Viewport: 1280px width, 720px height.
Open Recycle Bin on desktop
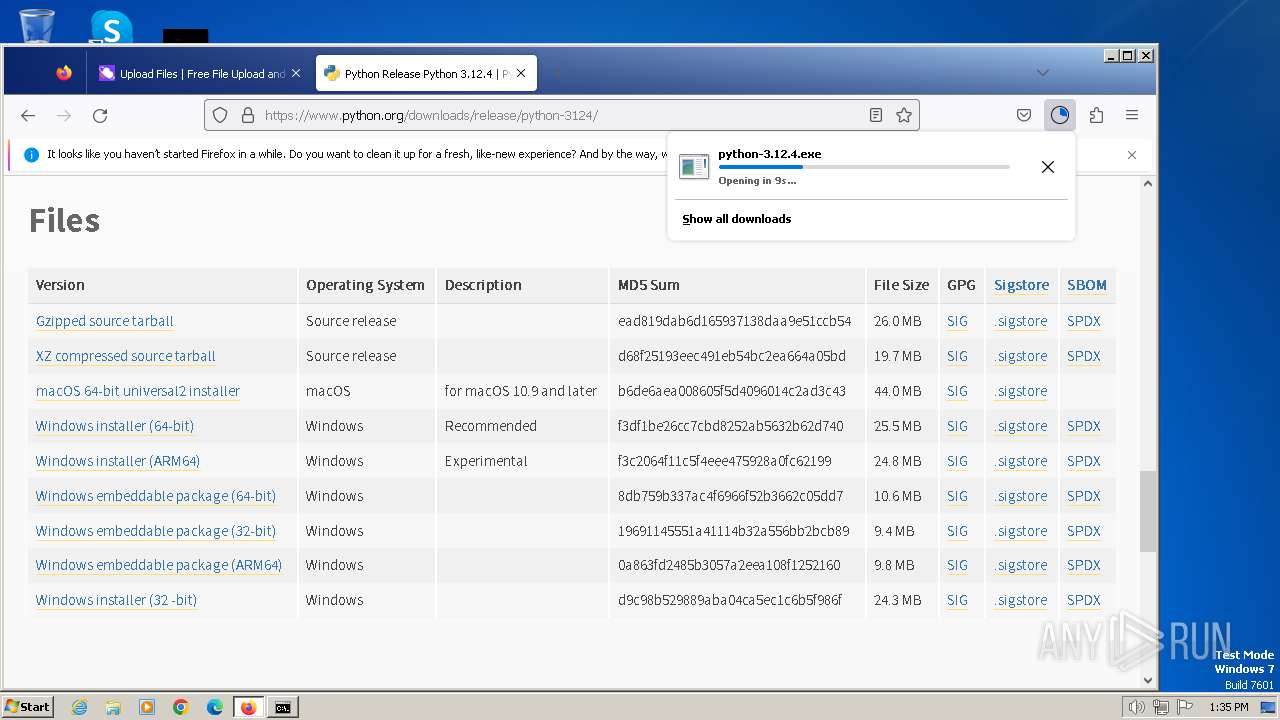[x=36, y=25]
